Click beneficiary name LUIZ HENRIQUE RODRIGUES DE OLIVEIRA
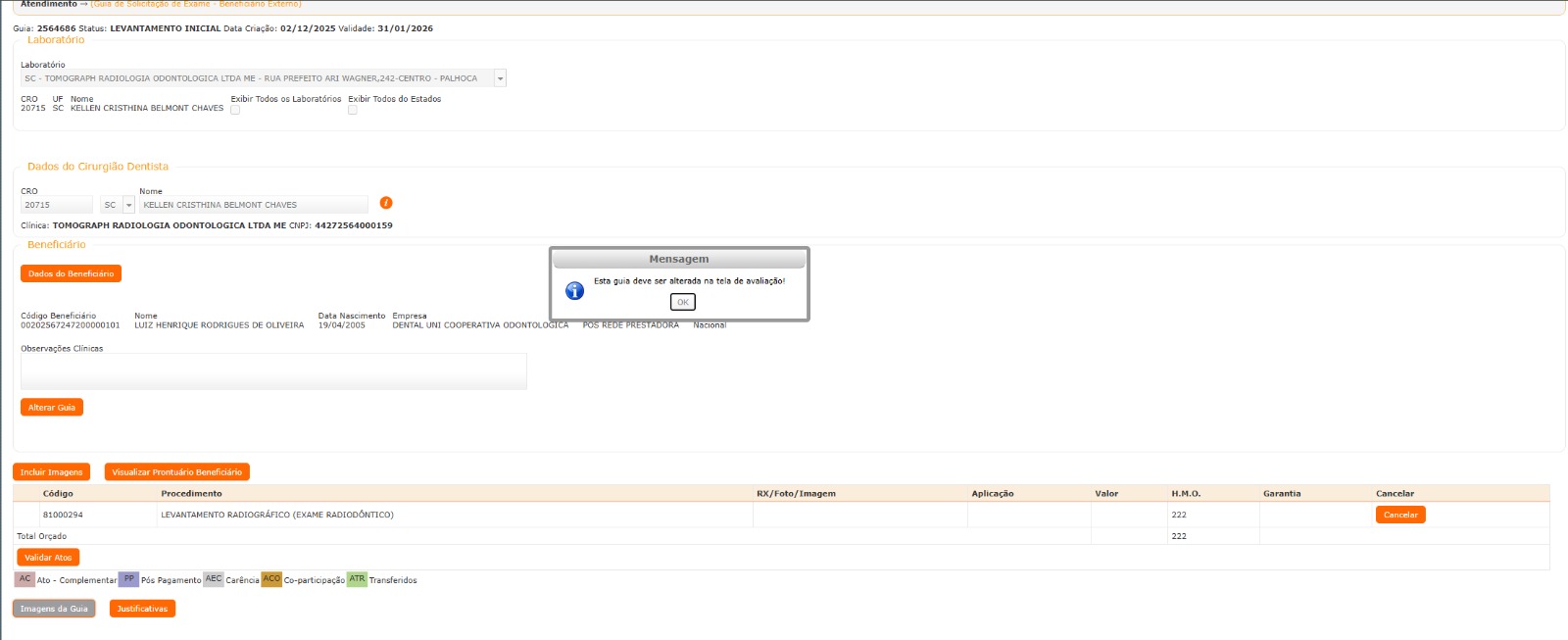1568x640 pixels. [x=219, y=325]
